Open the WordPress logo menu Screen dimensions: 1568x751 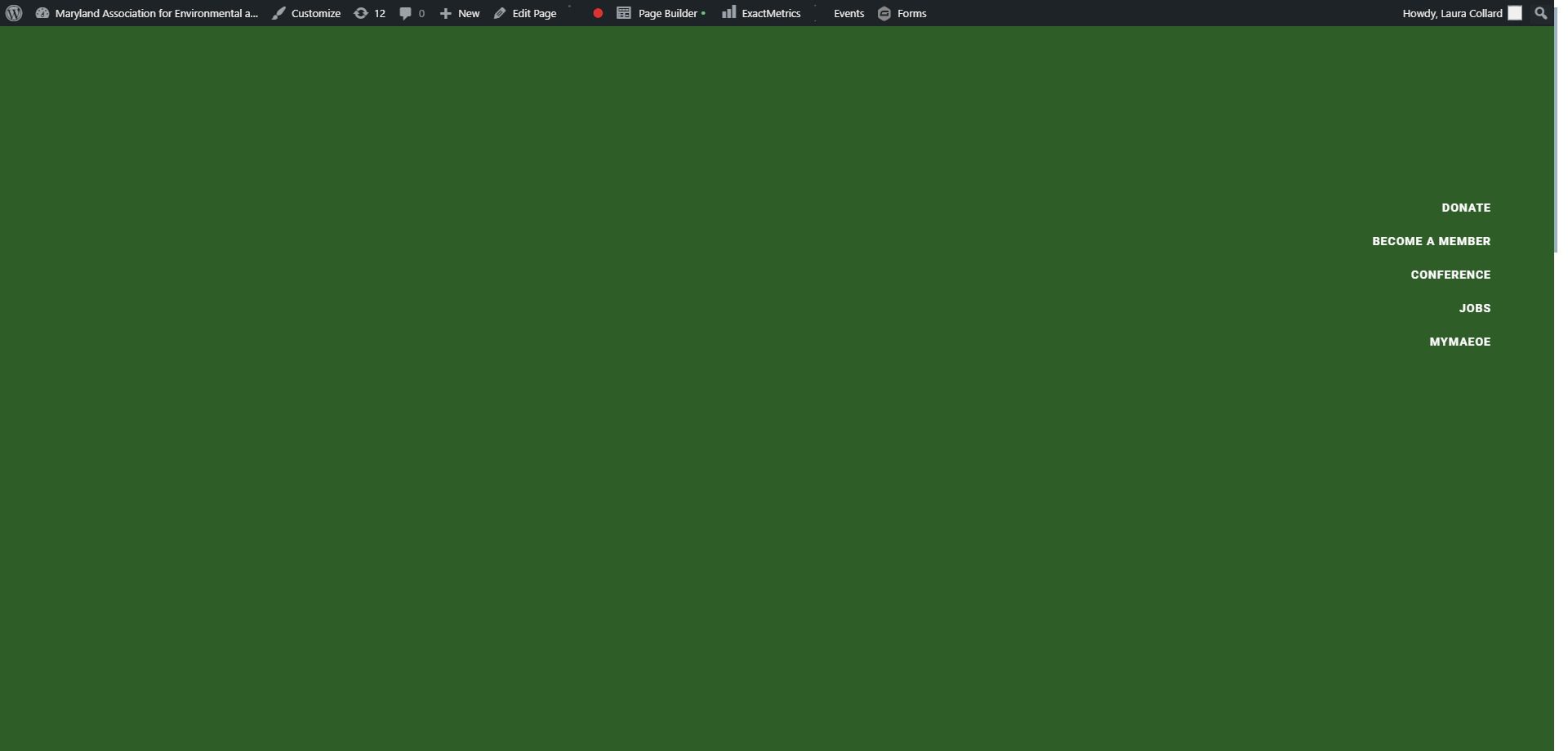[x=14, y=13]
